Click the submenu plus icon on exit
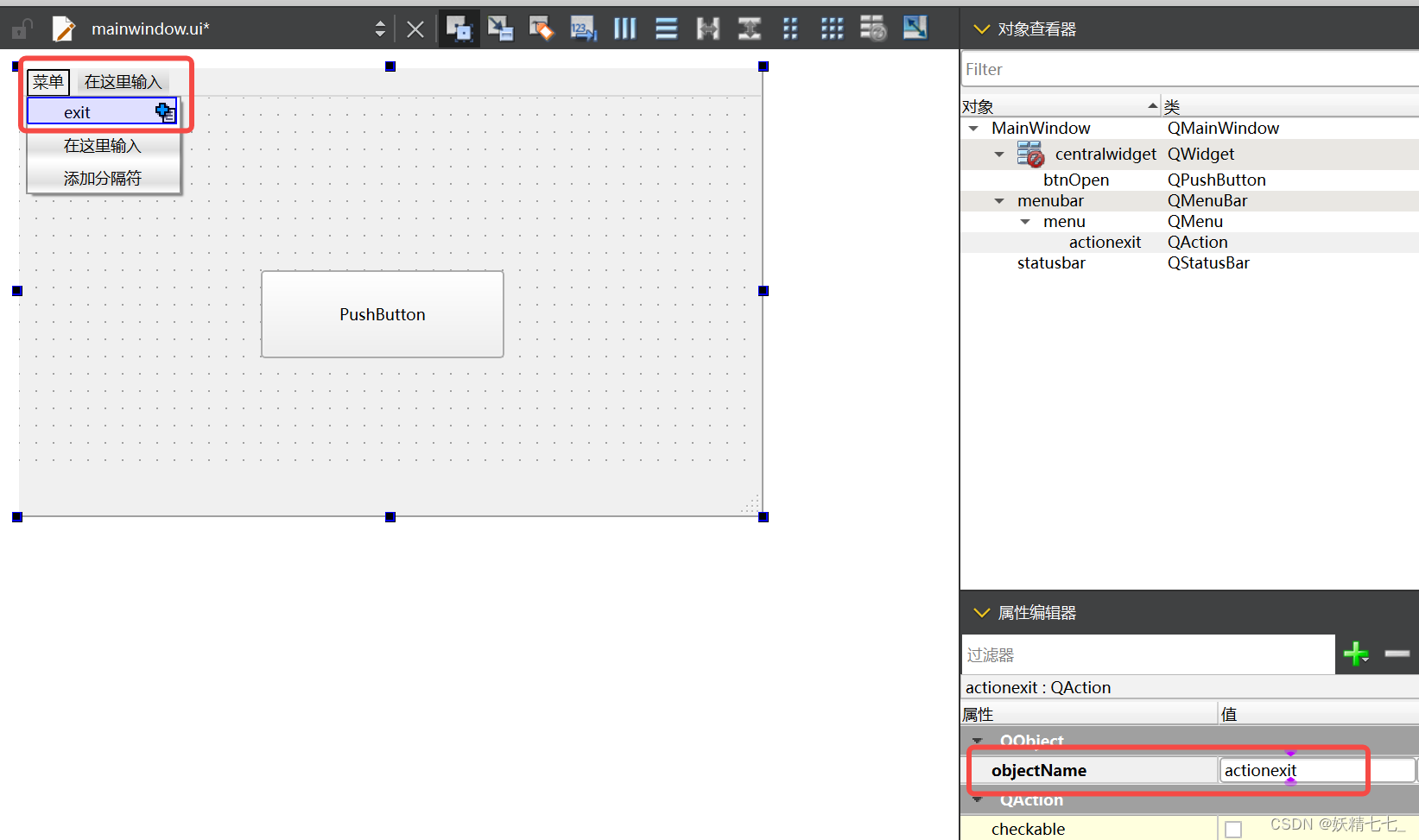The width and height of the screenshot is (1419, 840). point(165,112)
